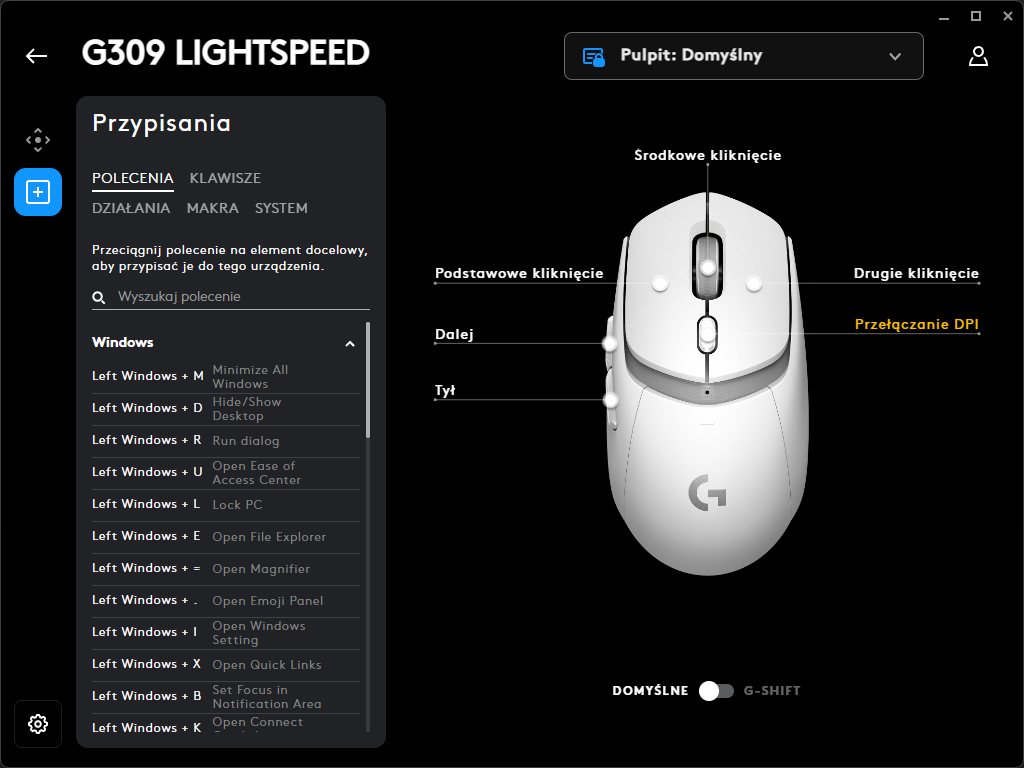Toggle the Domyślne / G-Shift switch
The width and height of the screenshot is (1024, 768).
point(716,690)
